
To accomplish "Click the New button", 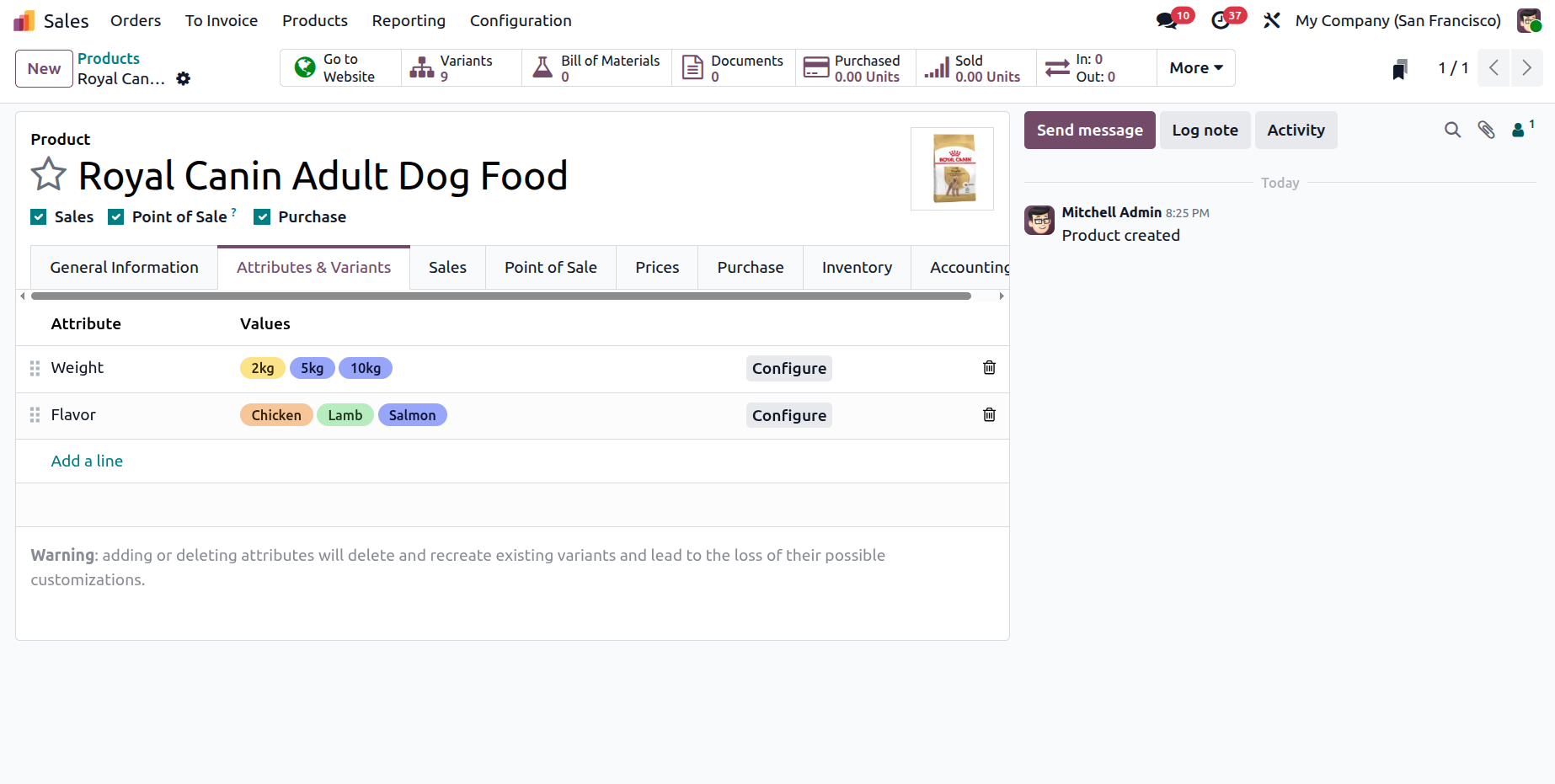I will coord(44,68).
